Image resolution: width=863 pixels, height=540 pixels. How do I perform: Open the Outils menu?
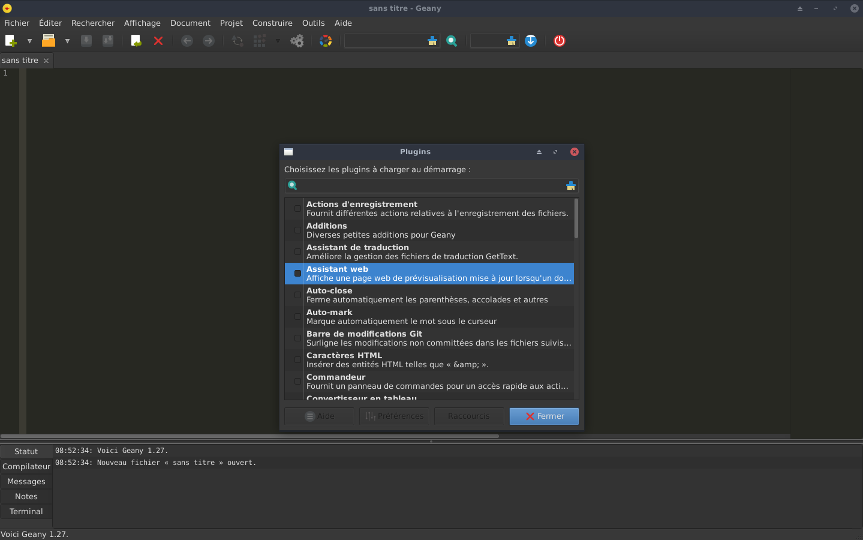[x=313, y=23]
